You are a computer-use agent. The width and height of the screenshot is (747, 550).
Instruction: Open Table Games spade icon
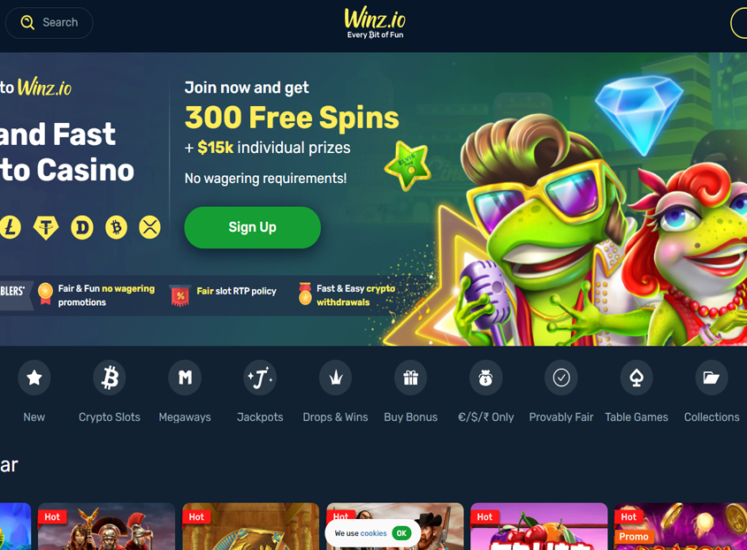pyautogui.click(x=636, y=378)
